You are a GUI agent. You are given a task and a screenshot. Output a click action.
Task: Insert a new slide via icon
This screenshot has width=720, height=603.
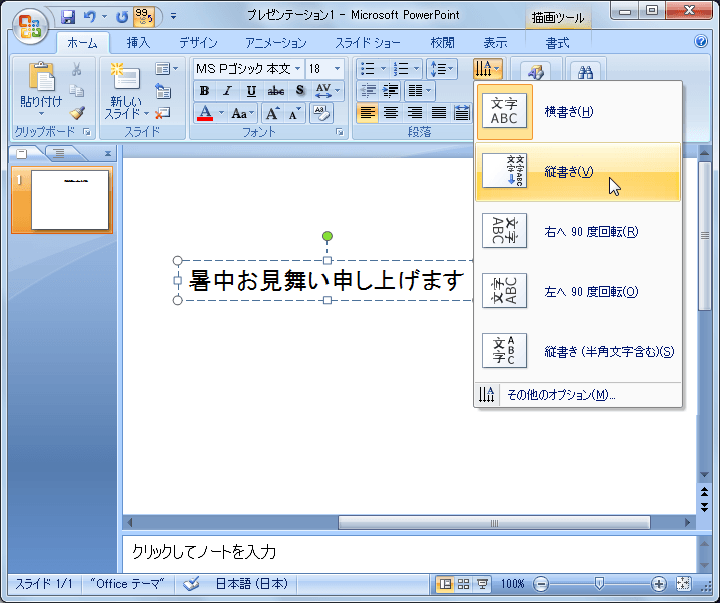(x=125, y=76)
